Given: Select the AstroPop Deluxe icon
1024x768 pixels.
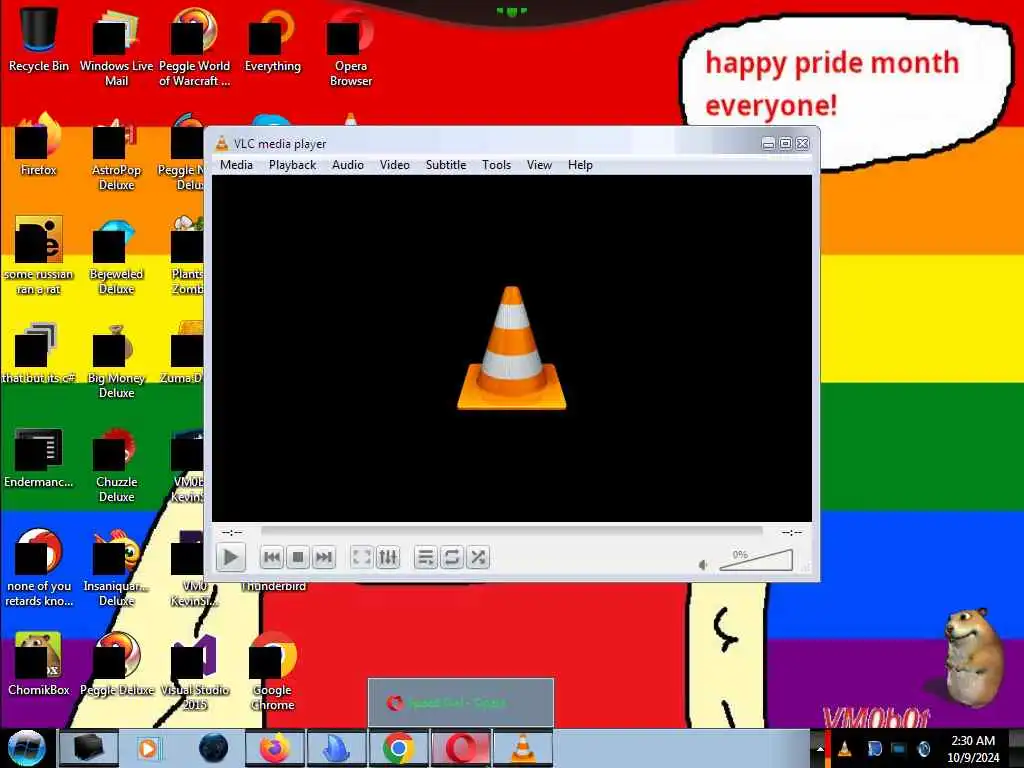Looking at the screenshot, I should click(116, 152).
